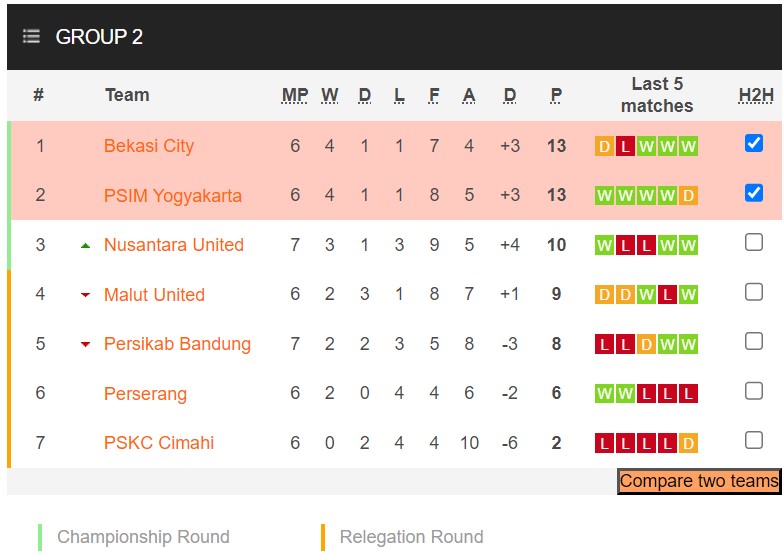
Task: Click the GROUP 2 header title
Action: [99, 37]
